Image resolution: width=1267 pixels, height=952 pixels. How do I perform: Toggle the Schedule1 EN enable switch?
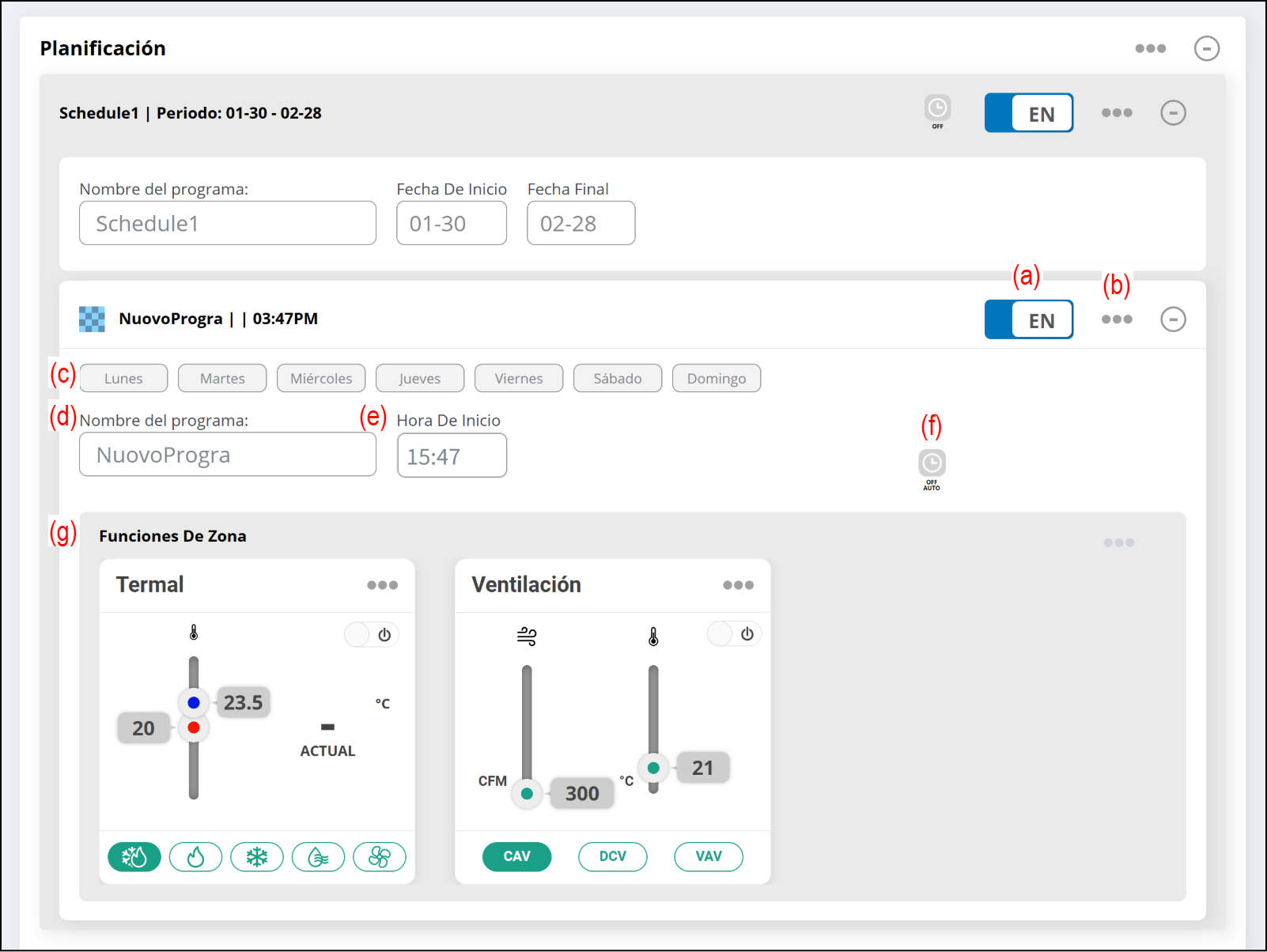click(1028, 113)
